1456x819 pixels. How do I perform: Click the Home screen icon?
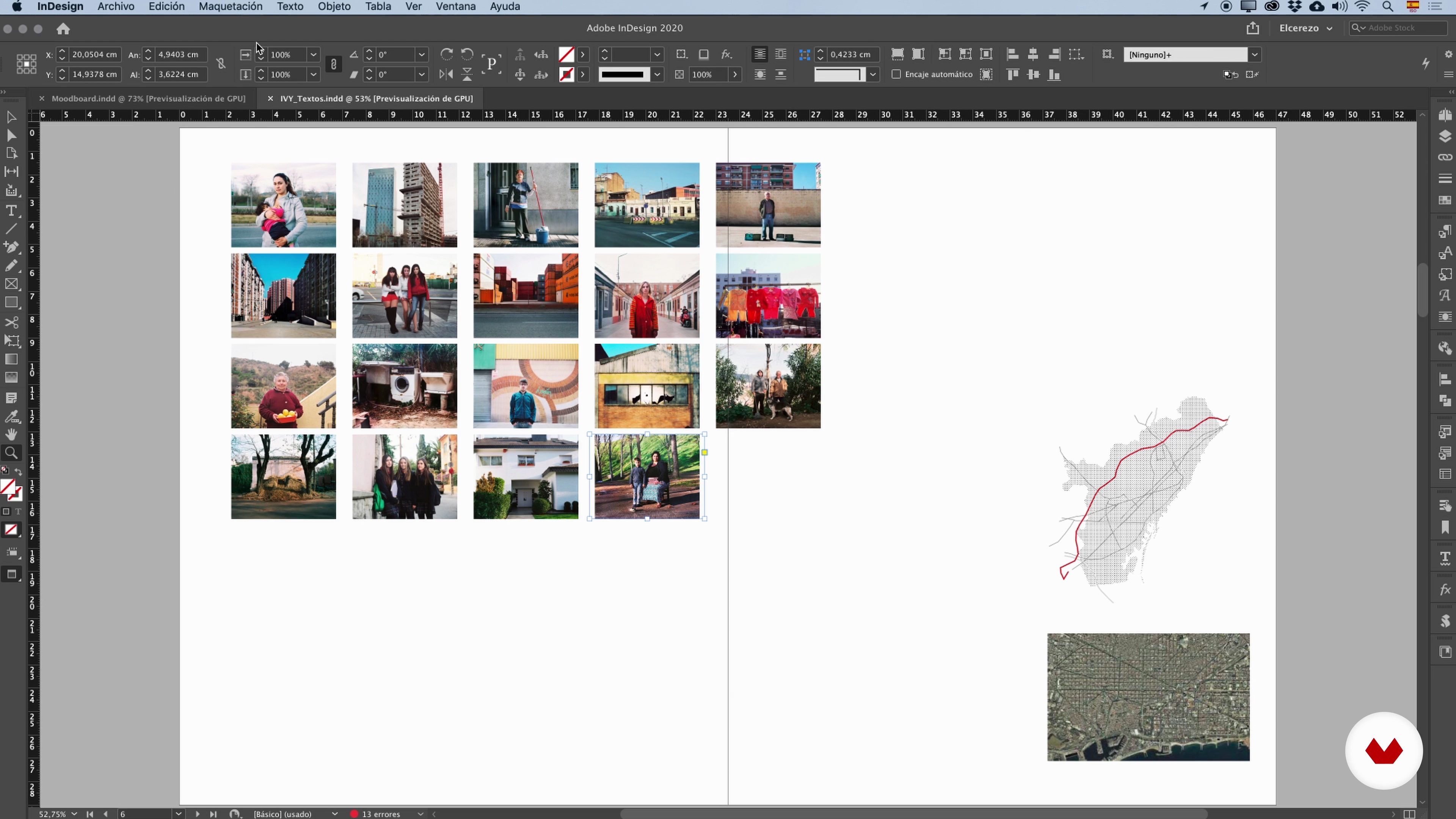[x=63, y=29]
